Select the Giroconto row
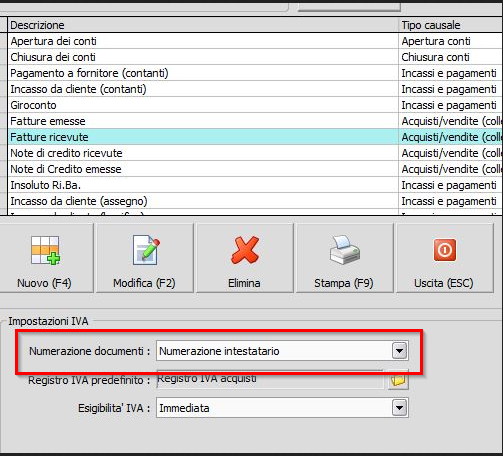Image resolution: width=503 pixels, height=456 pixels. coord(255,105)
